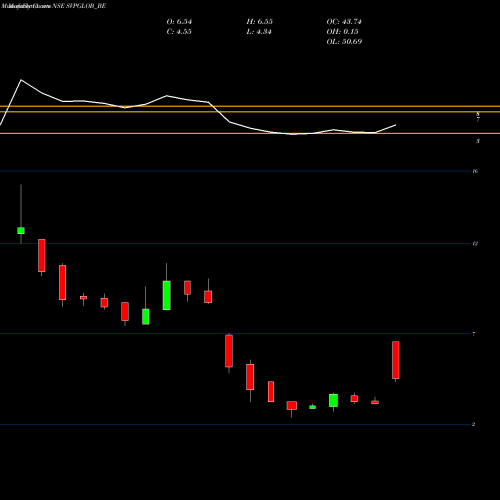Screen dimensions: 500x500
Task: Click the 16 price axis label
Action: (x=475, y=171)
